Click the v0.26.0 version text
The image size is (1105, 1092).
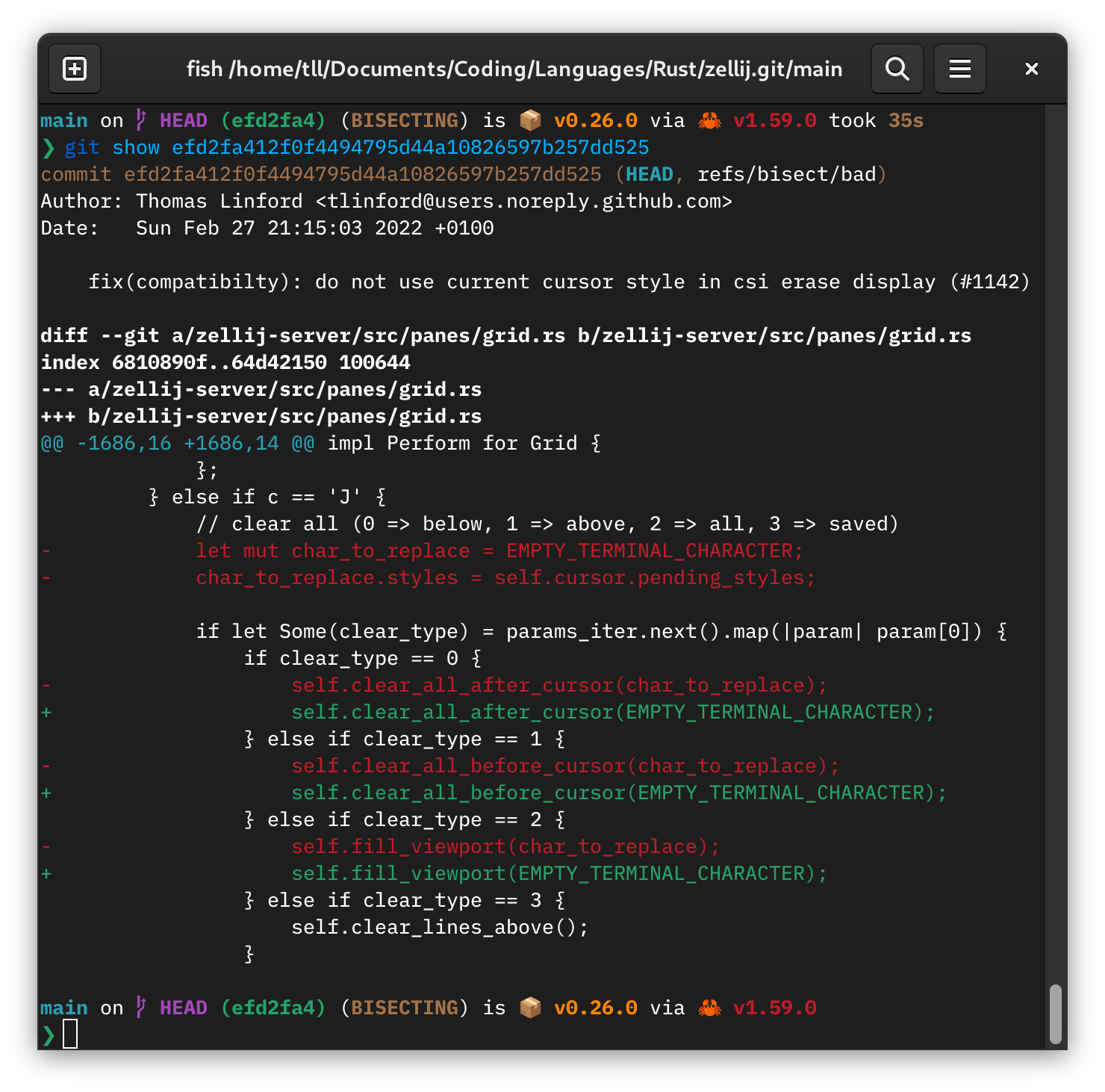coord(595,120)
